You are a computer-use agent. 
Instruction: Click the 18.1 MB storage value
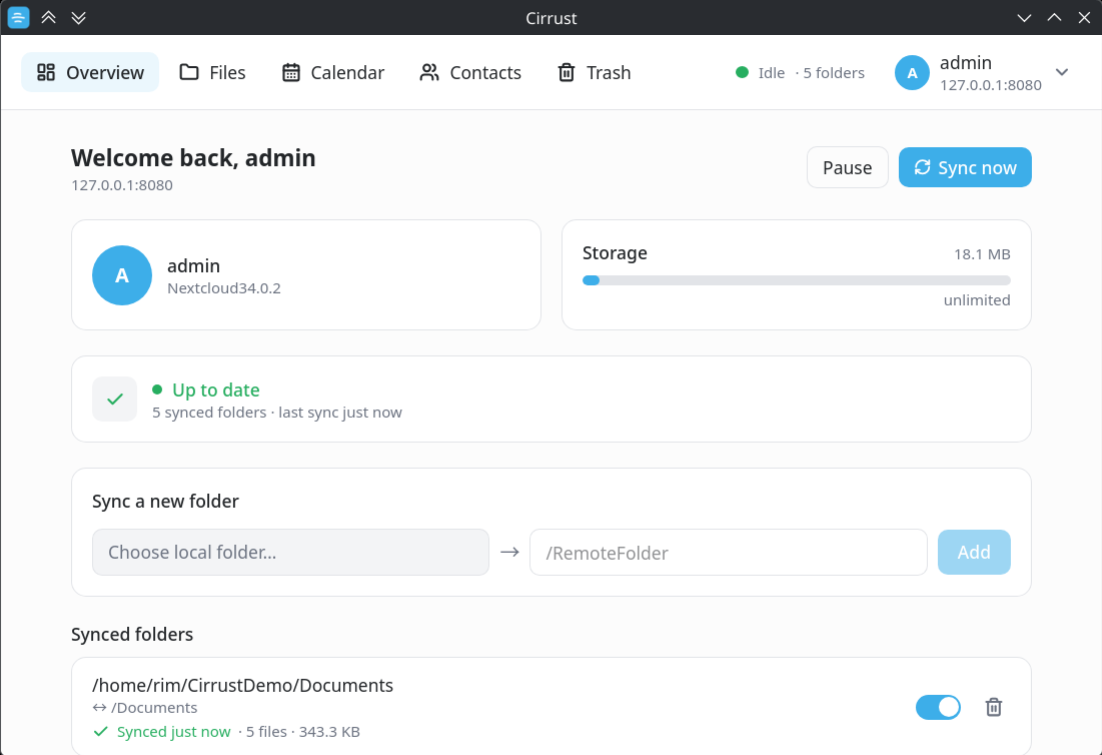click(982, 254)
